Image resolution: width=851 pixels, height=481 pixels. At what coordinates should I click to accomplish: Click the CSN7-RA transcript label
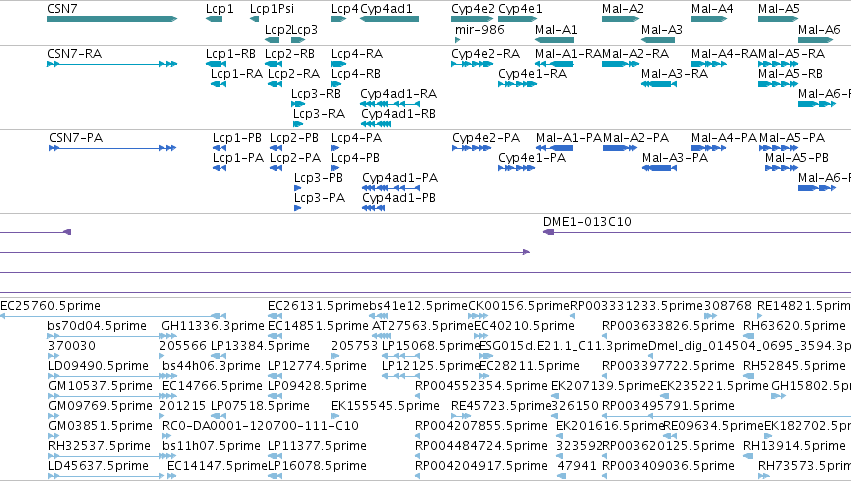74,54
